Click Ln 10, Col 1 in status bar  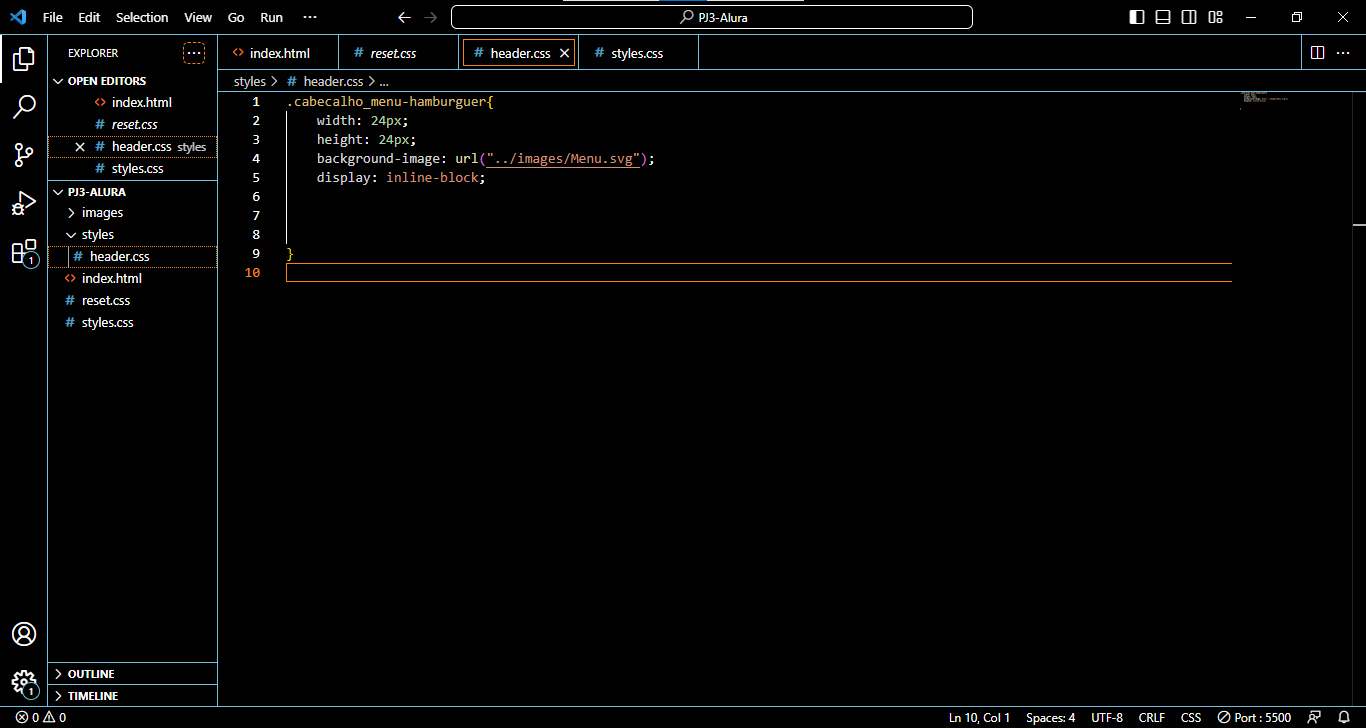[x=979, y=717]
